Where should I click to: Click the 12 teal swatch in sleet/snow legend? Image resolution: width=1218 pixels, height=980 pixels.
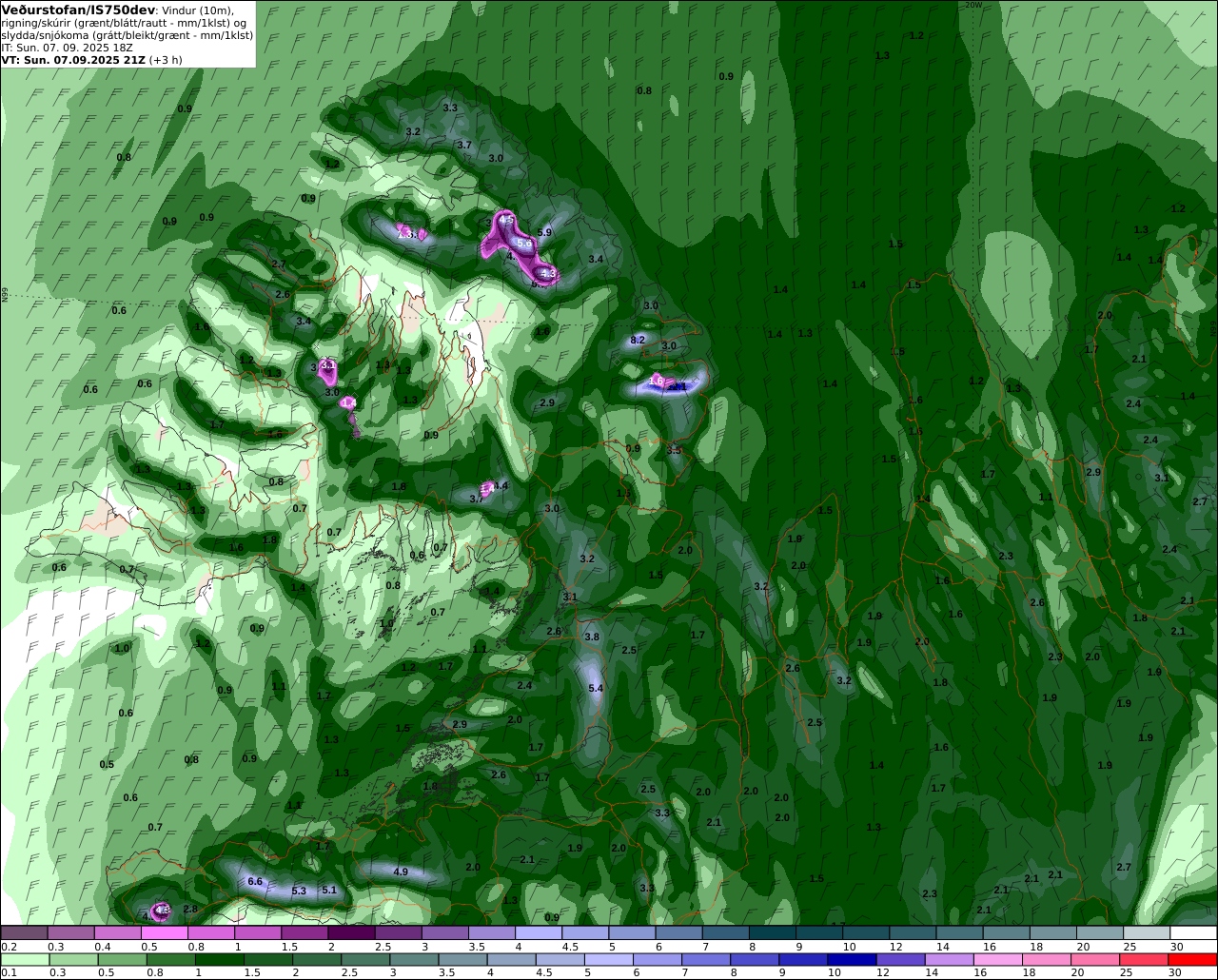[x=913, y=933]
